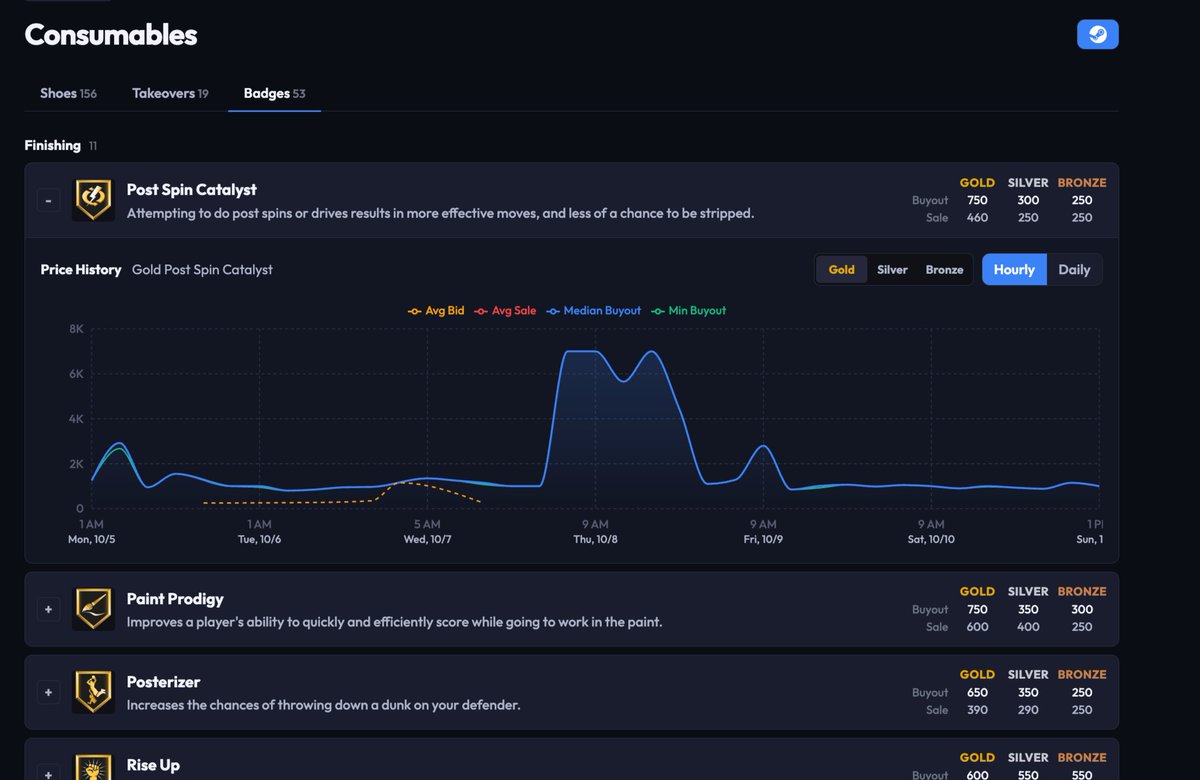Image resolution: width=1200 pixels, height=780 pixels.
Task: Click the Post Spin Catalyst title
Action: [192, 190]
